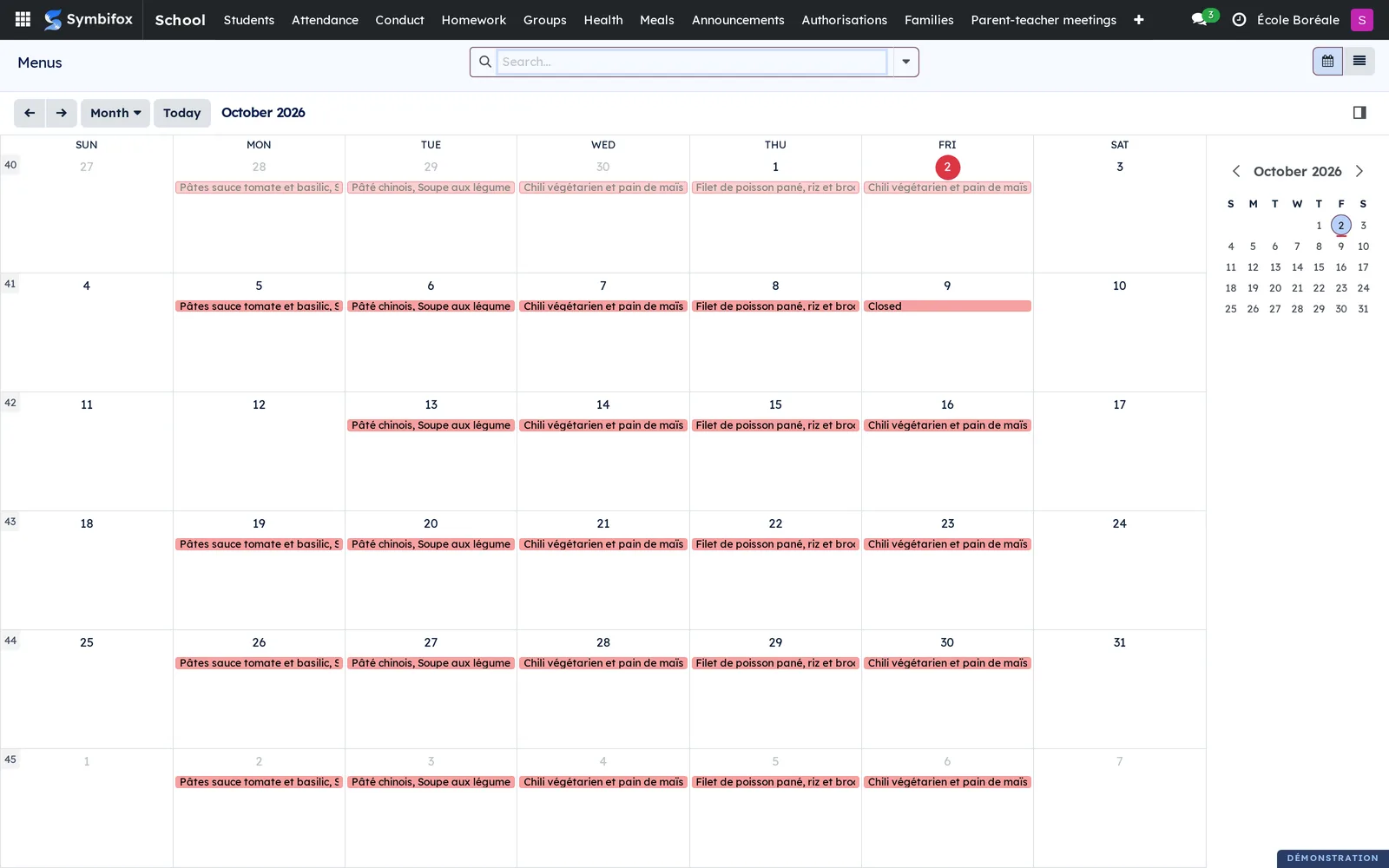Switch to list view
The image size is (1389, 868).
coord(1359,61)
